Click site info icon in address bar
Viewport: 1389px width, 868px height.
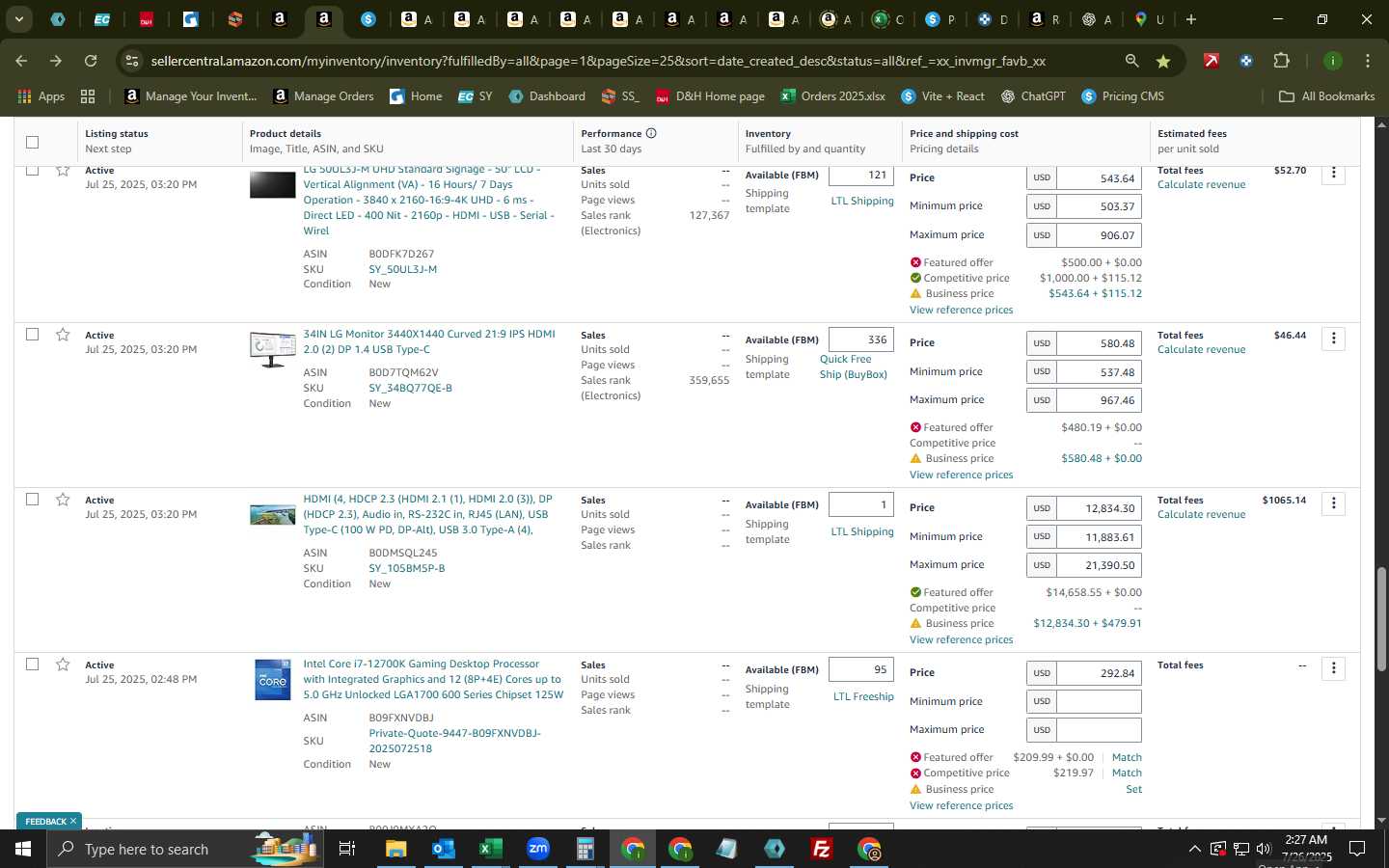tap(131, 61)
